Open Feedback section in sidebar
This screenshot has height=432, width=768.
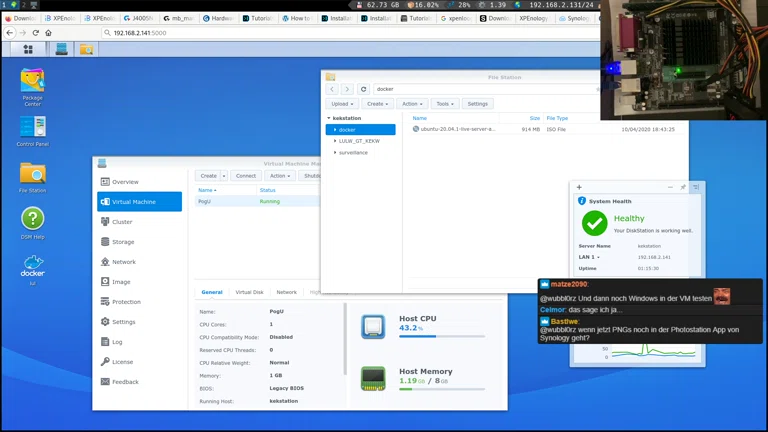point(140,382)
